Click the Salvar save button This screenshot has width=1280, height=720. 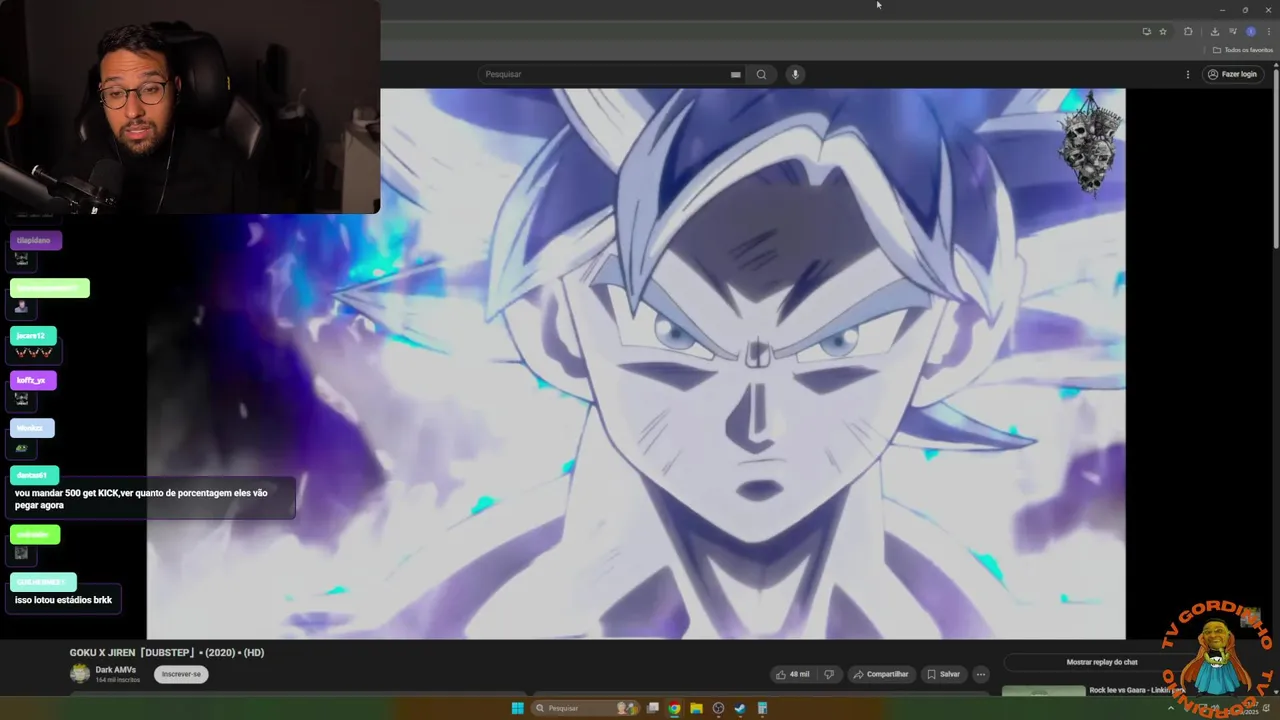943,674
